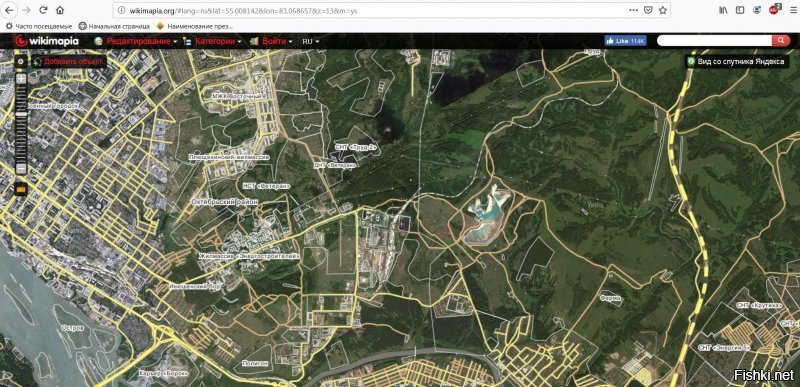Open 'Часто посещаемые' bookmarks folder

[x=40, y=26]
